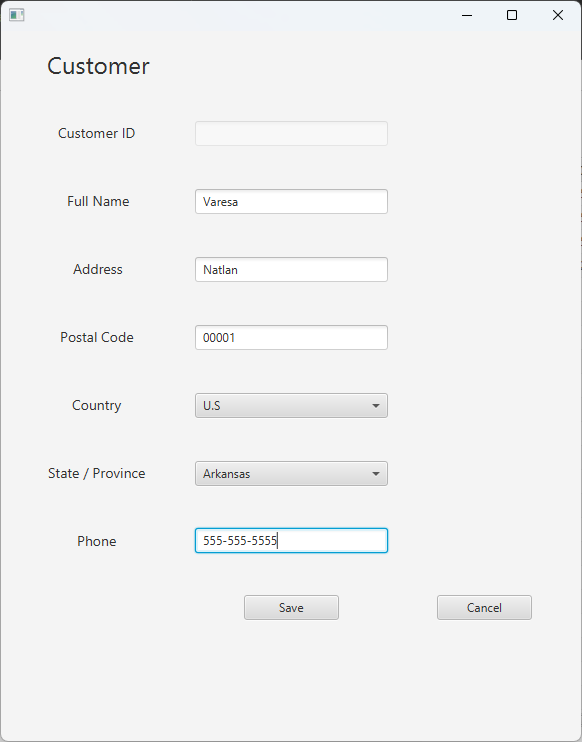The height and width of the screenshot is (742, 582).
Task: Open the Country dropdown showing U.S
Action: 291,406
